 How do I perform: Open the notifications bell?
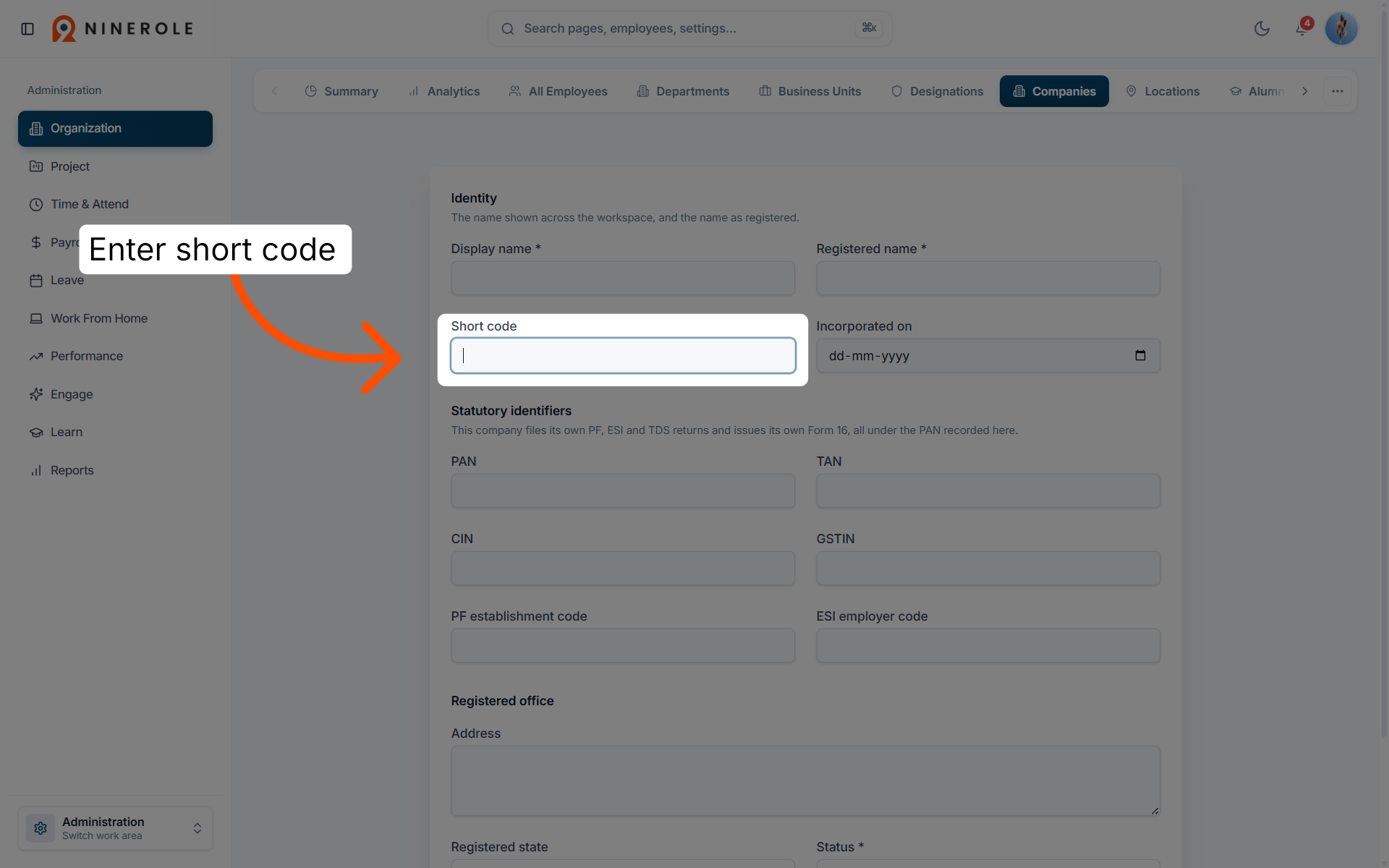click(1301, 29)
